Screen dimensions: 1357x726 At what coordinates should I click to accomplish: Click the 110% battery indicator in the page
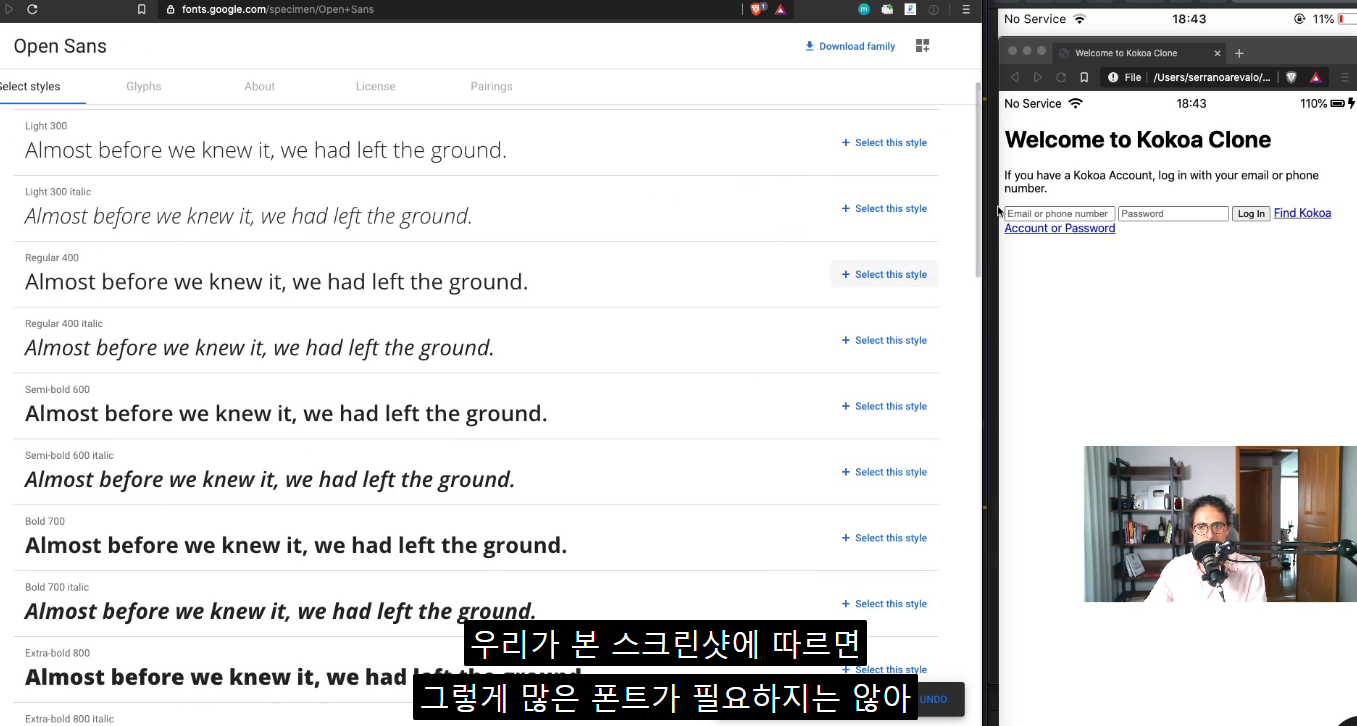[x=1328, y=104]
